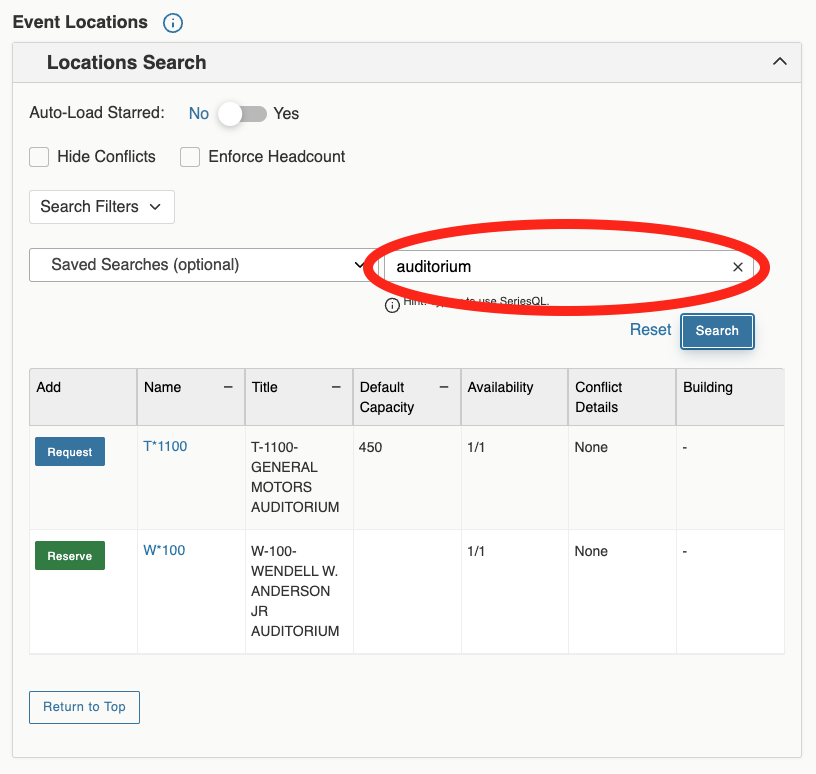
Task: Select None conflict for W*100
Action: point(591,551)
